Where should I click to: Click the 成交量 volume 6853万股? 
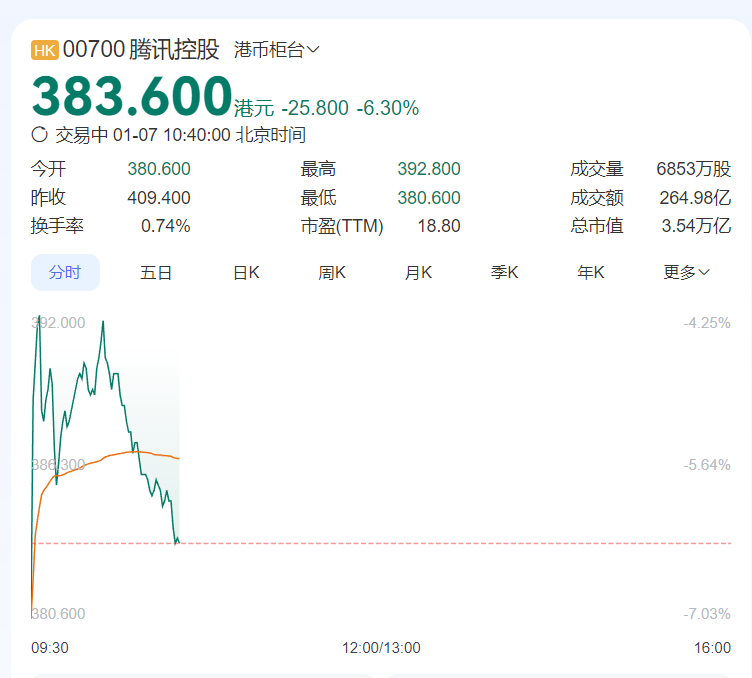click(x=693, y=169)
